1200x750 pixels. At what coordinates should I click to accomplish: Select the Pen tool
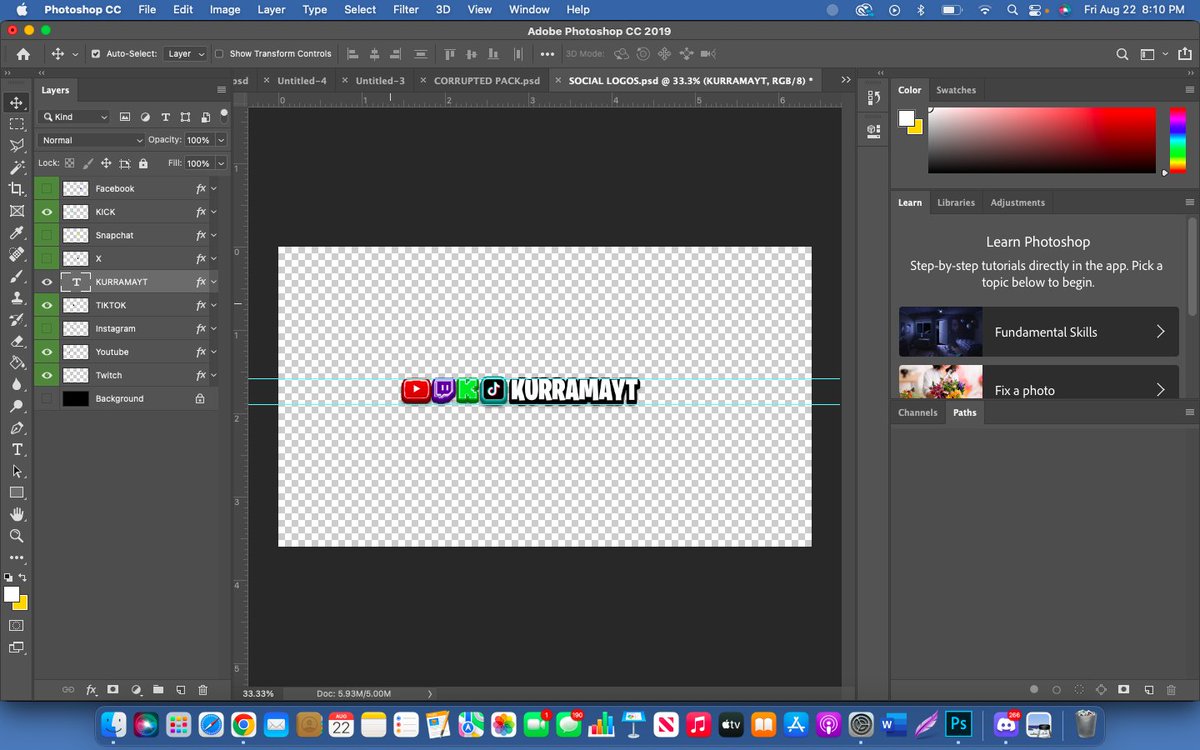point(16,428)
